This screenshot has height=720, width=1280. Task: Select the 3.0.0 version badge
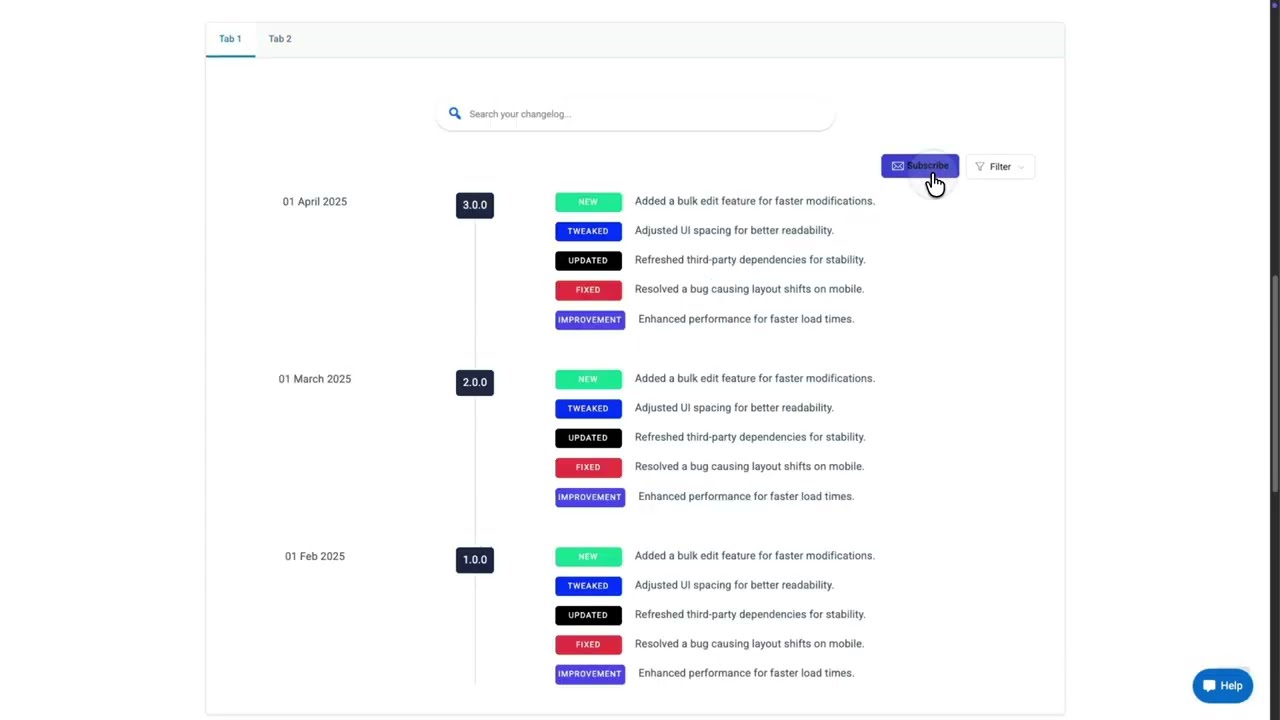tap(475, 205)
